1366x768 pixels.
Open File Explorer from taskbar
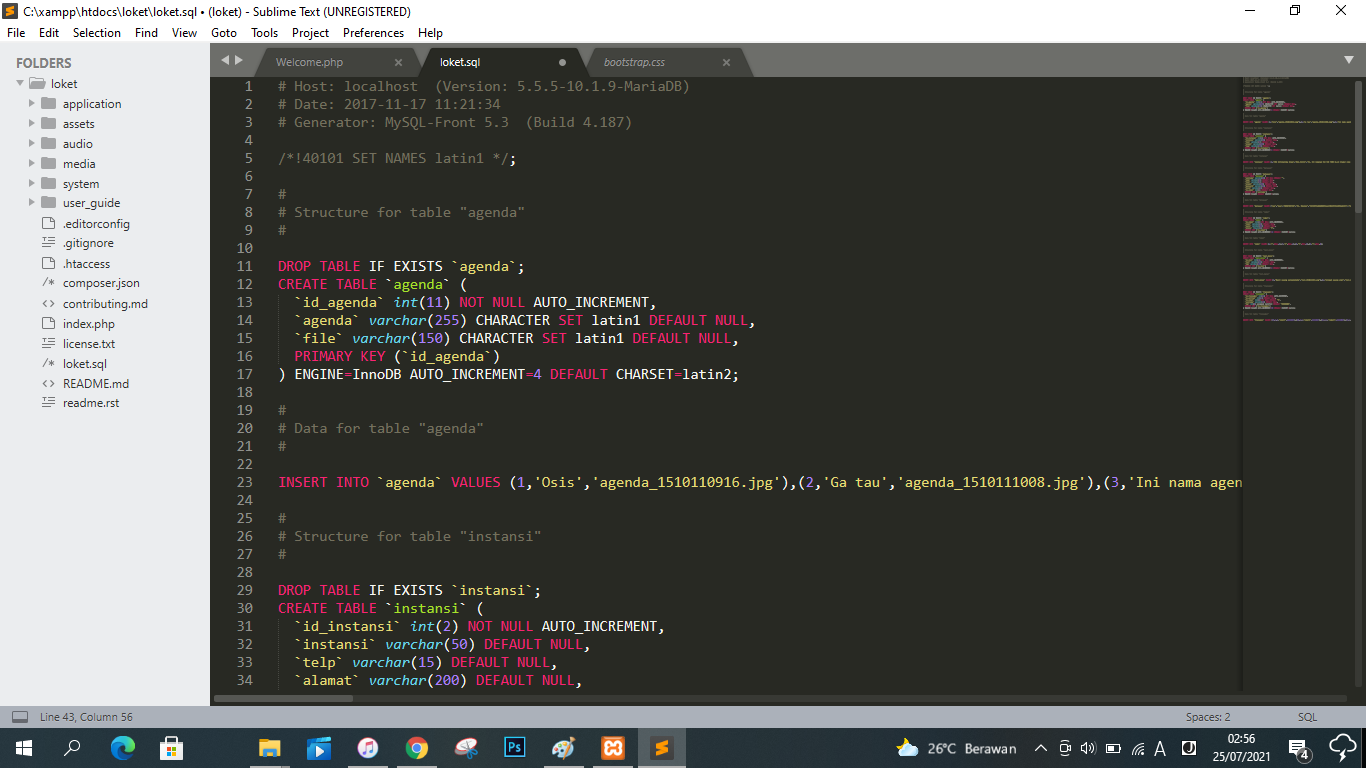coord(269,748)
